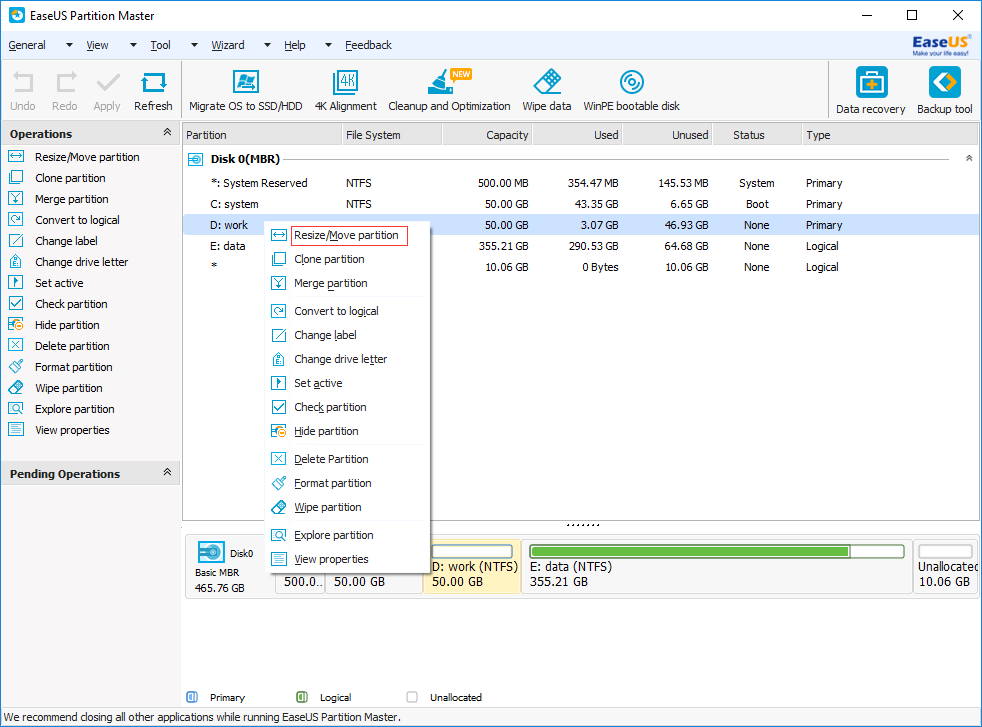Screen dimensions: 982x727
Task: Collapse the Pending Operations panel
Action: pos(167,472)
